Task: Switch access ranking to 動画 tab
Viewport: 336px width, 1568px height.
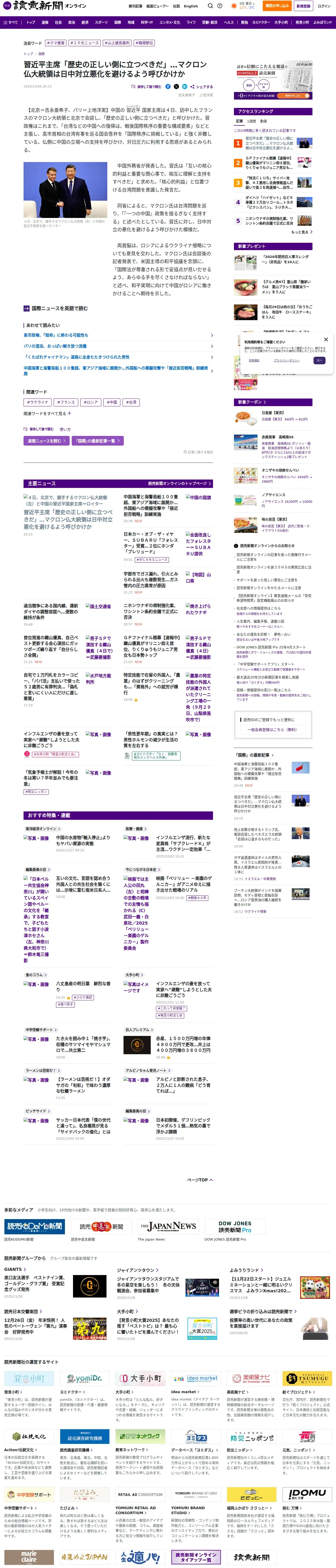Action: [x=264, y=121]
